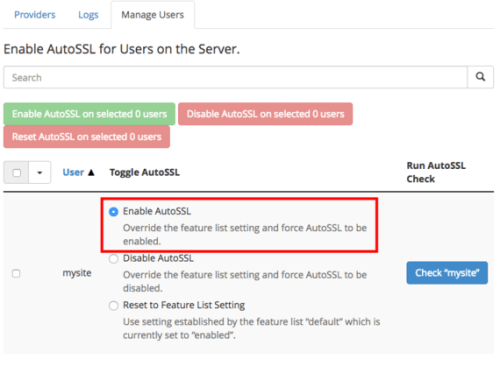Viewport: 500px width, 366px height.
Task: Select the Disable AutoSSL radio option
Action: click(114, 259)
